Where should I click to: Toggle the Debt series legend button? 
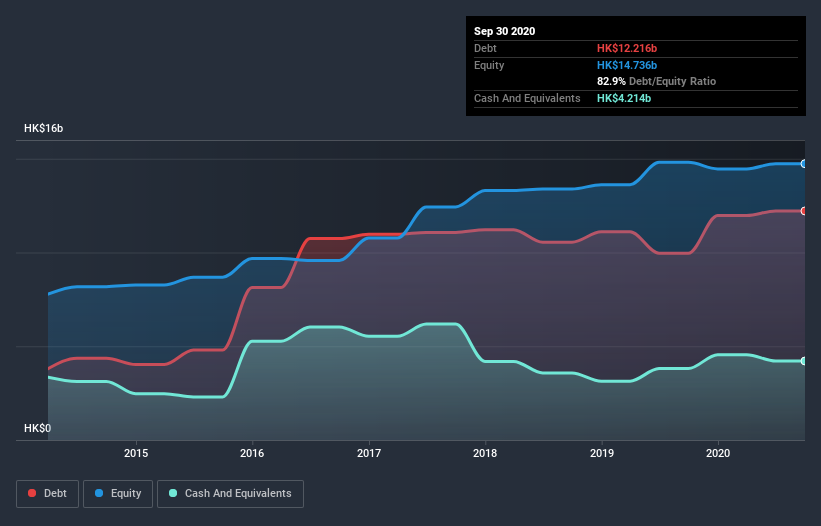click(47, 494)
